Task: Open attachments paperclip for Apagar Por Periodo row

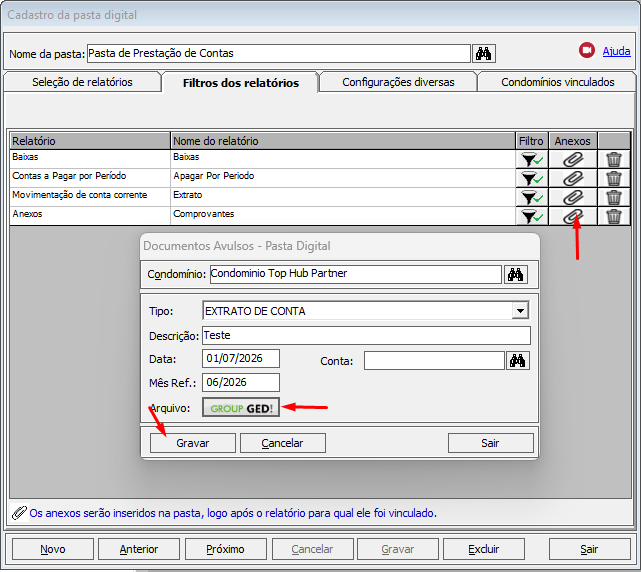Action: [x=573, y=178]
